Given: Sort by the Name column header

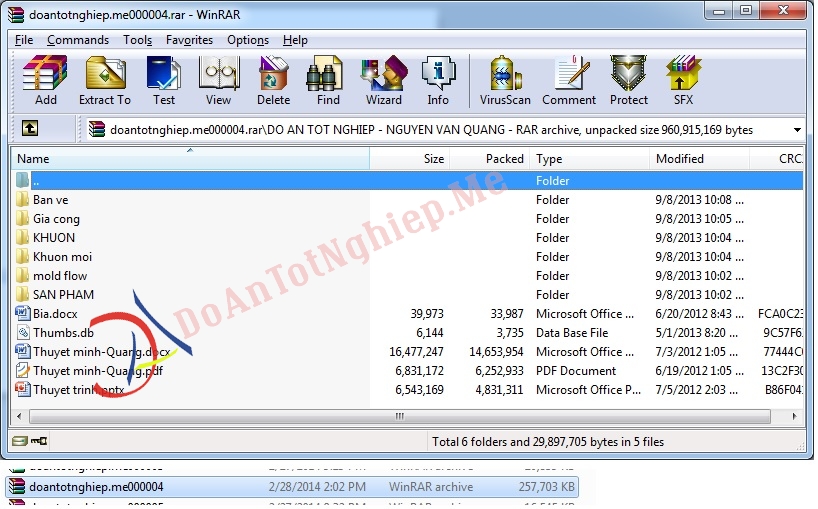Looking at the screenshot, I should [190, 159].
